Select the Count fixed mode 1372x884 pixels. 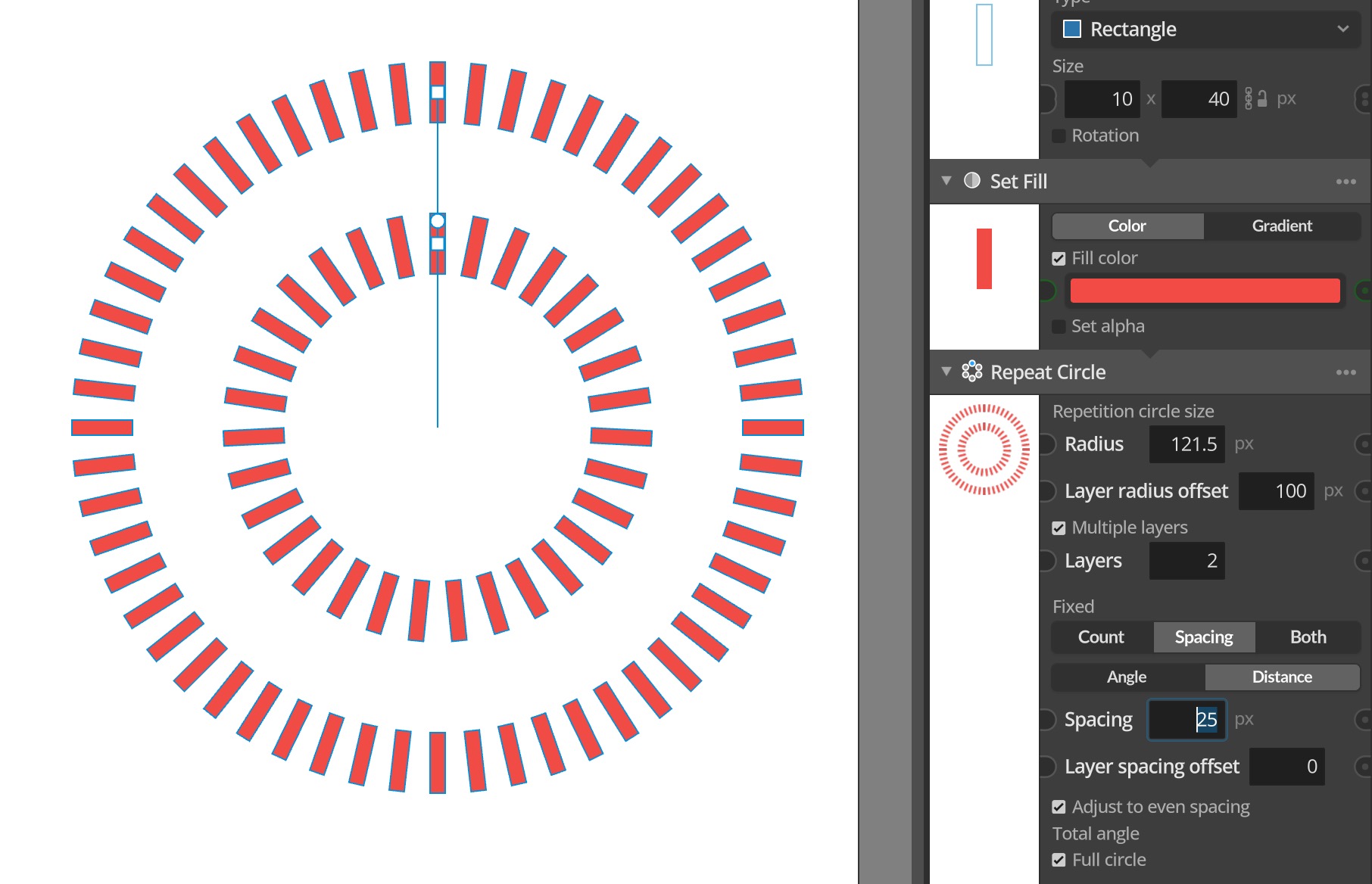[x=1102, y=637]
